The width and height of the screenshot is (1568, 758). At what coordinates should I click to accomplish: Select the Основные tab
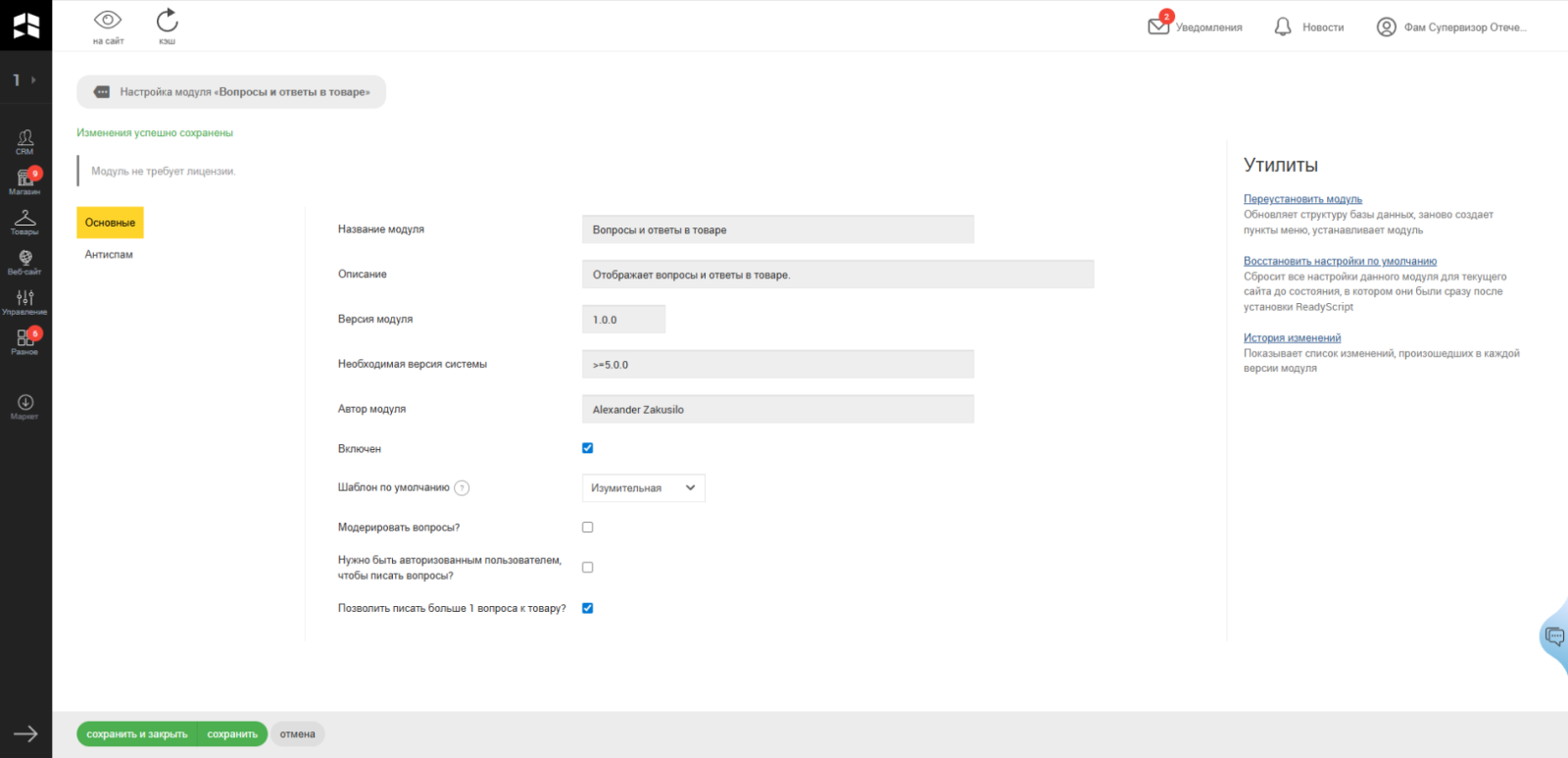110,223
